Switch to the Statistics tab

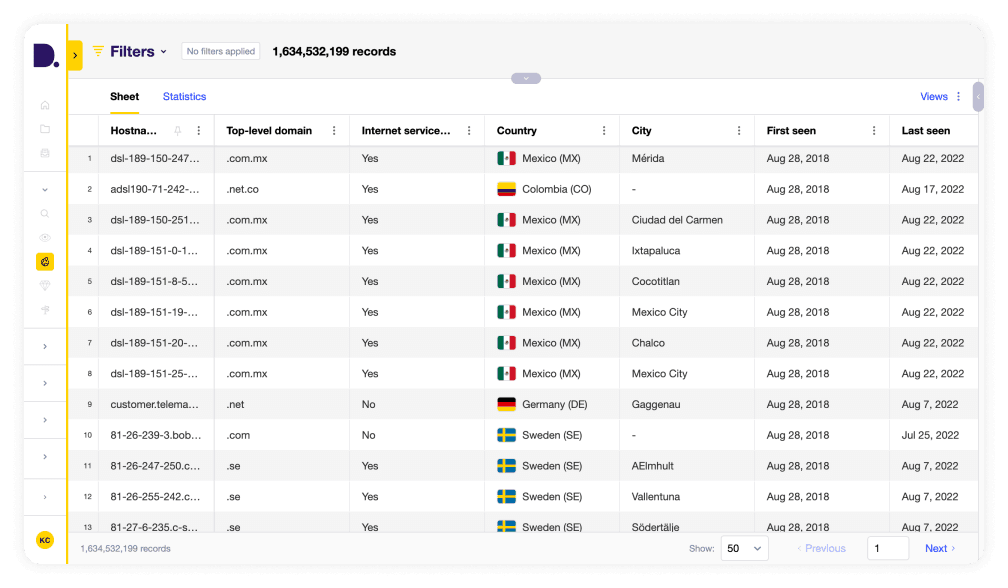184,96
